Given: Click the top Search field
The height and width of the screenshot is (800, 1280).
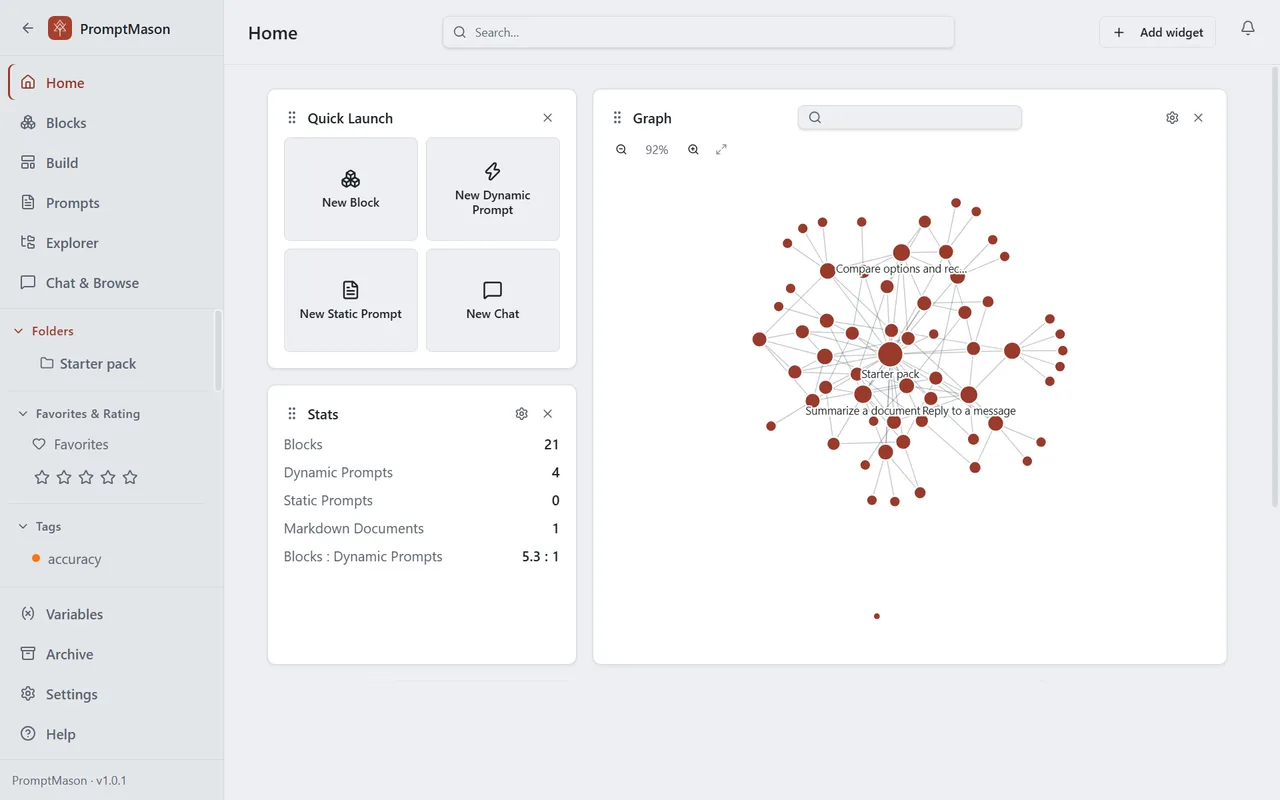Looking at the screenshot, I should pyautogui.click(x=698, y=32).
